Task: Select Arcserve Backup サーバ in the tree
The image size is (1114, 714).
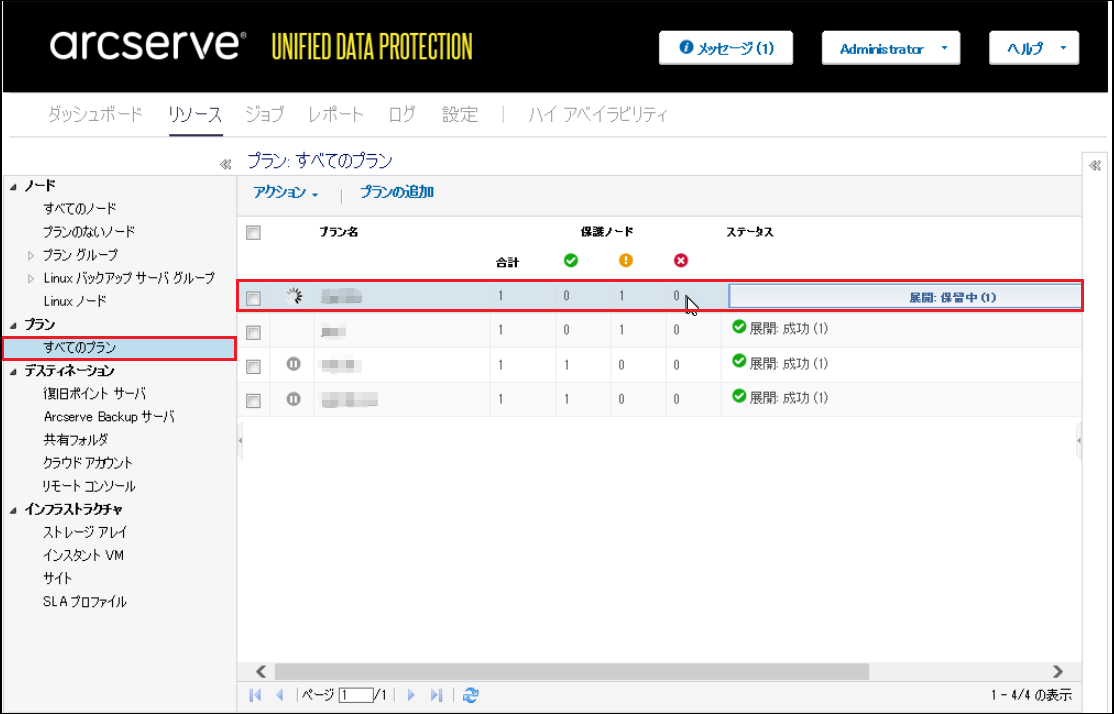Action: point(109,417)
